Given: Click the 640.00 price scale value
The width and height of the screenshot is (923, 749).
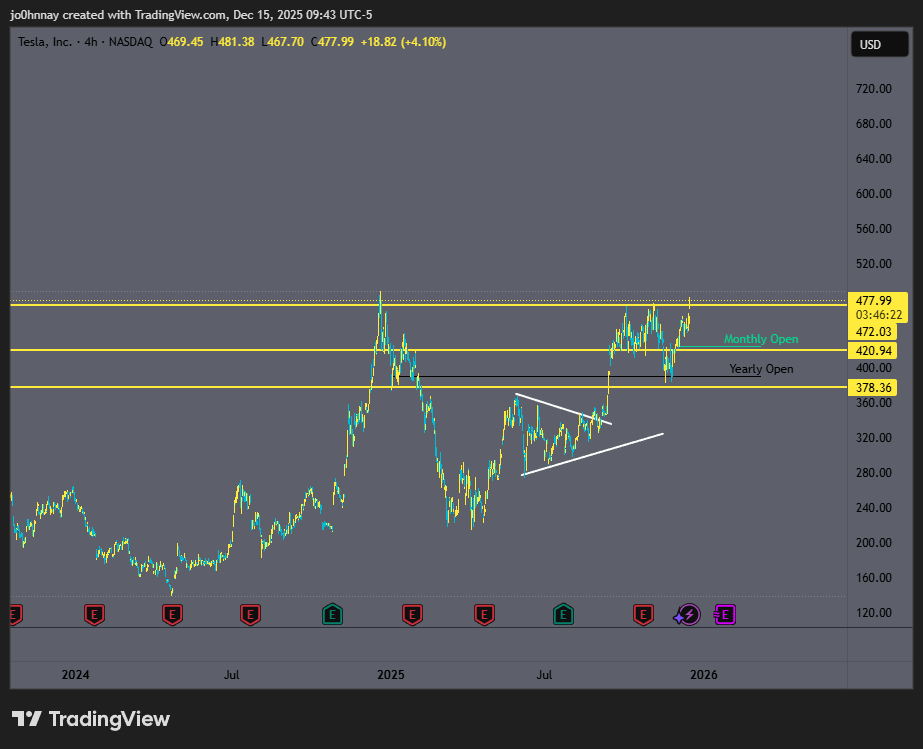Looking at the screenshot, I should coord(874,158).
